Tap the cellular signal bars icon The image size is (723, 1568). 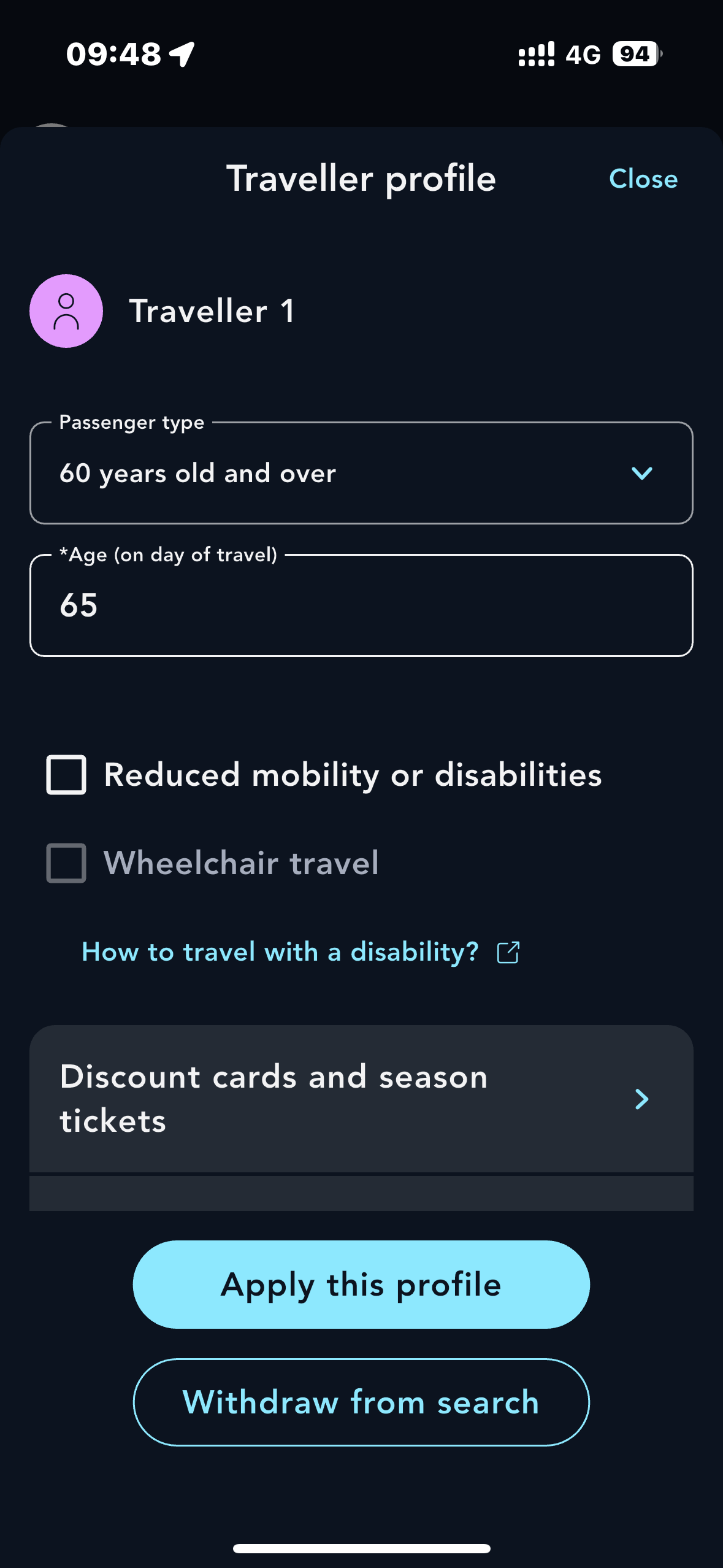[x=536, y=54]
